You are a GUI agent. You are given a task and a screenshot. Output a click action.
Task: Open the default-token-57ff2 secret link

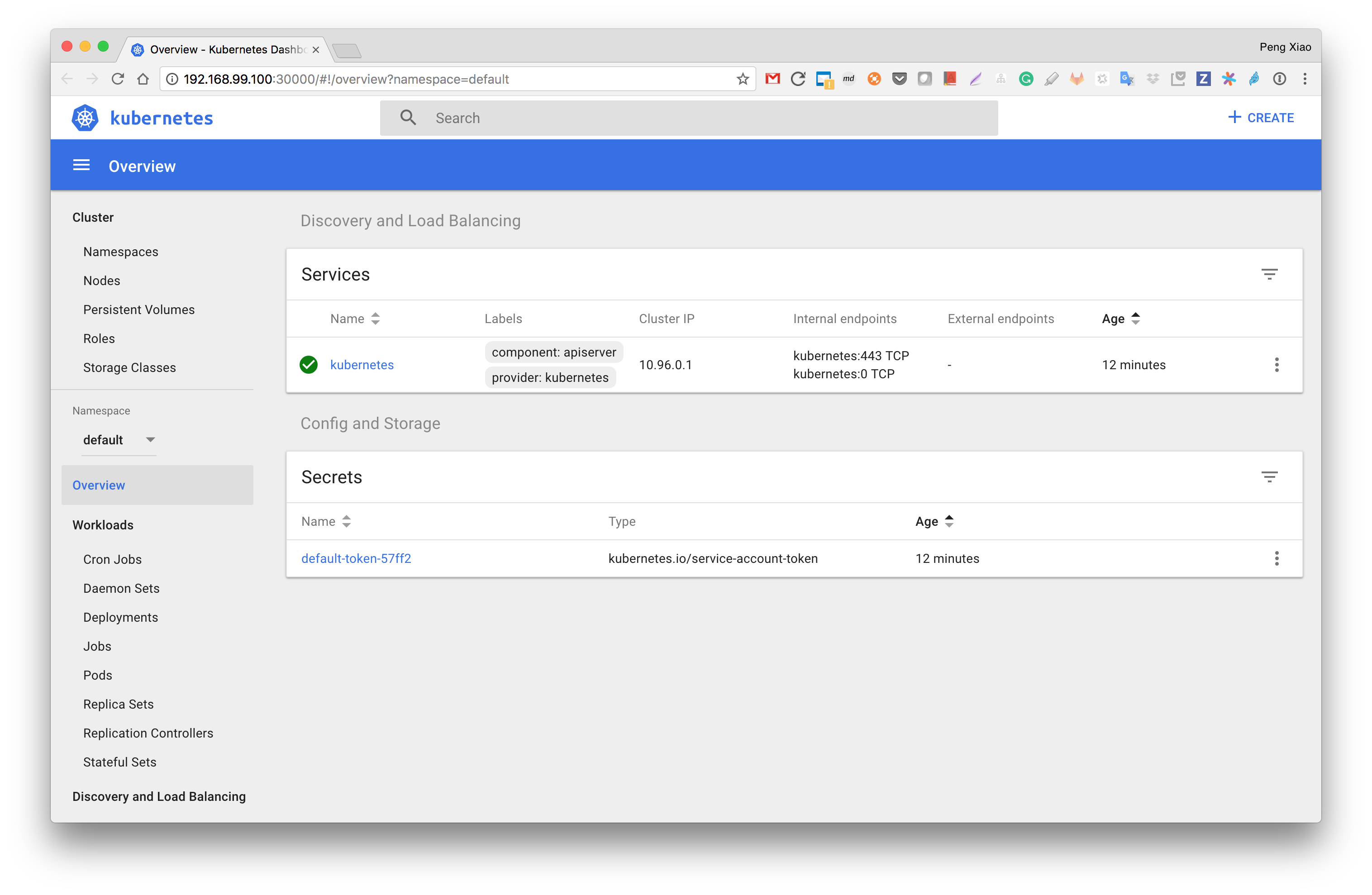356,558
